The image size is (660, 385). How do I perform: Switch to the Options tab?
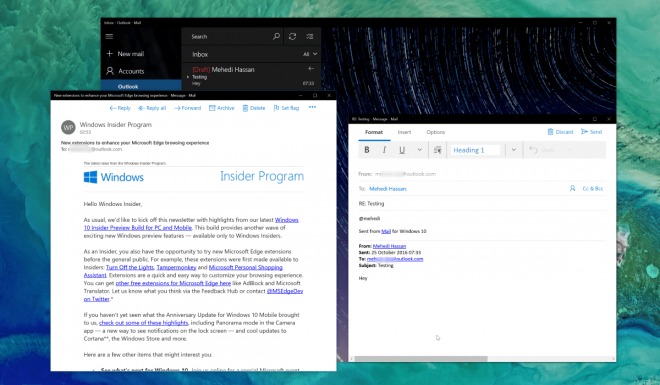[436, 132]
